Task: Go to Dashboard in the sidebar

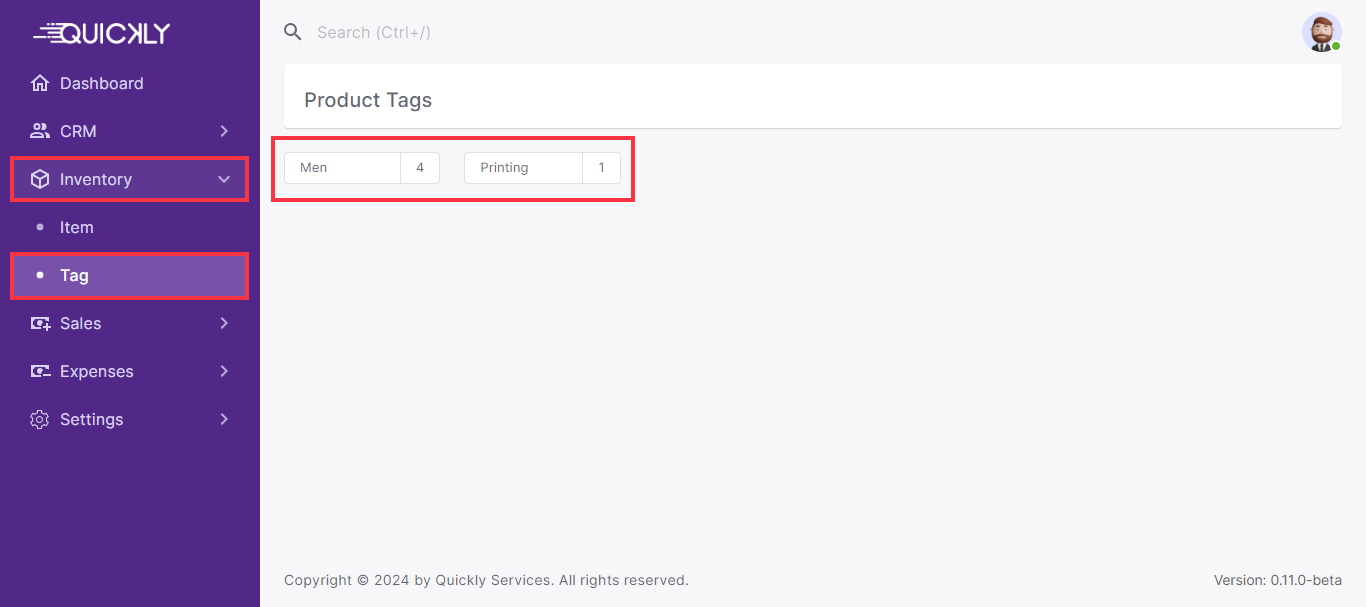Action: (101, 83)
